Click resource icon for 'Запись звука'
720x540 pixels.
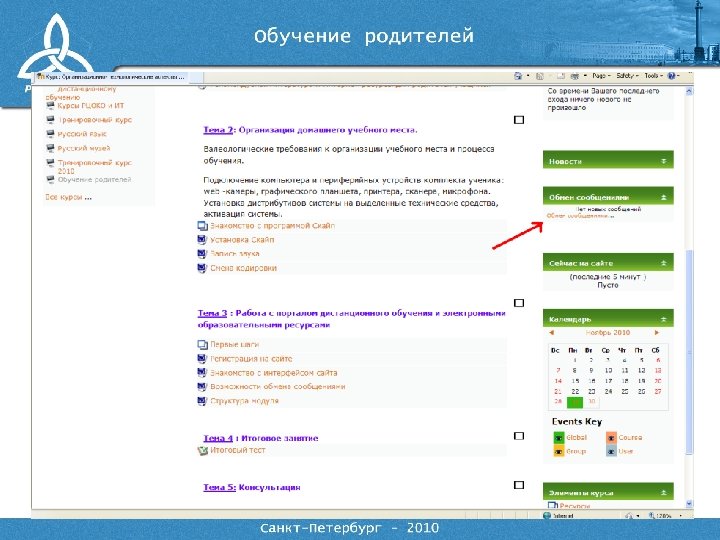point(202,253)
